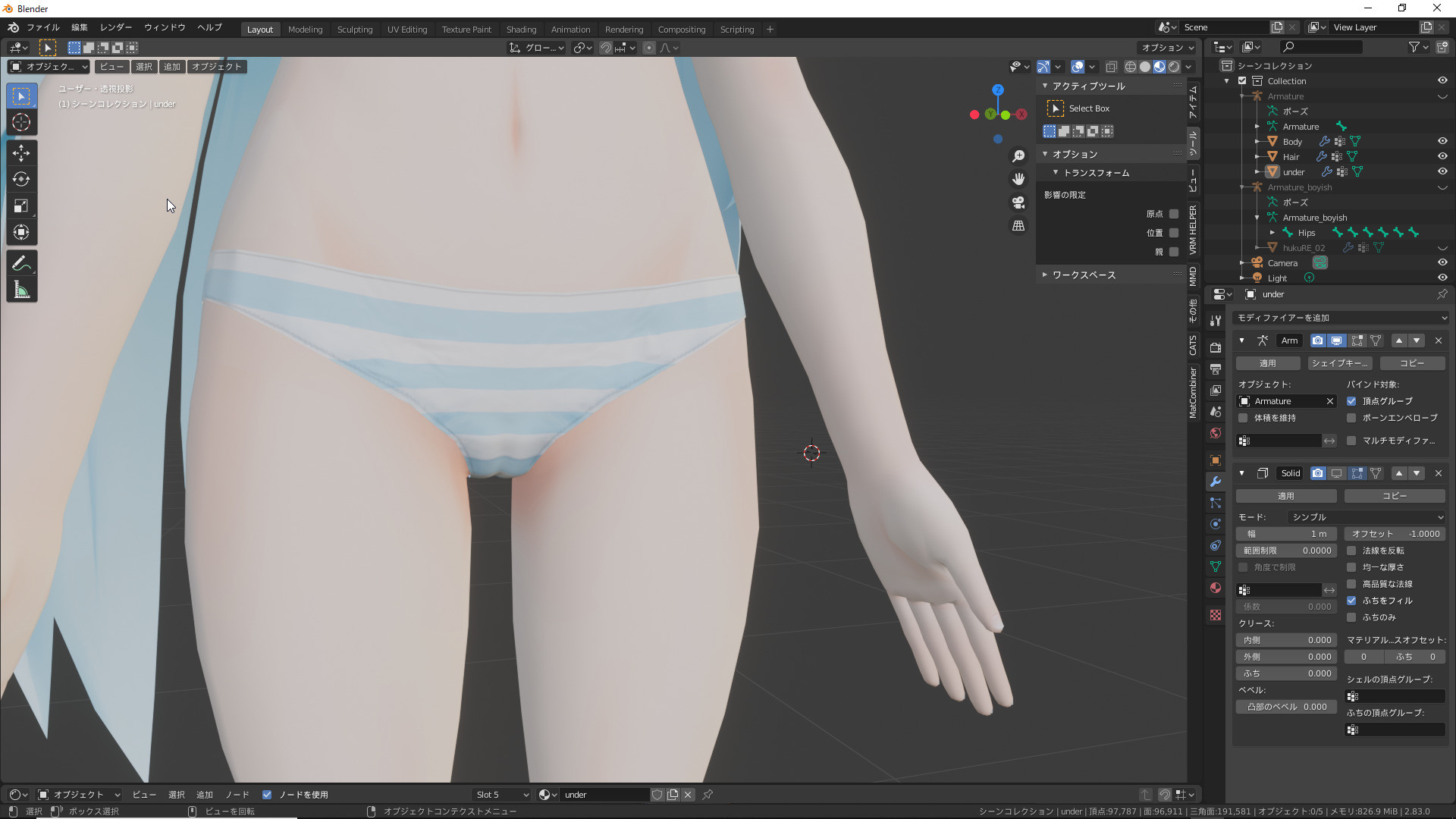The width and height of the screenshot is (1456, 819).
Task: Select the Rotate tool
Action: click(x=21, y=179)
